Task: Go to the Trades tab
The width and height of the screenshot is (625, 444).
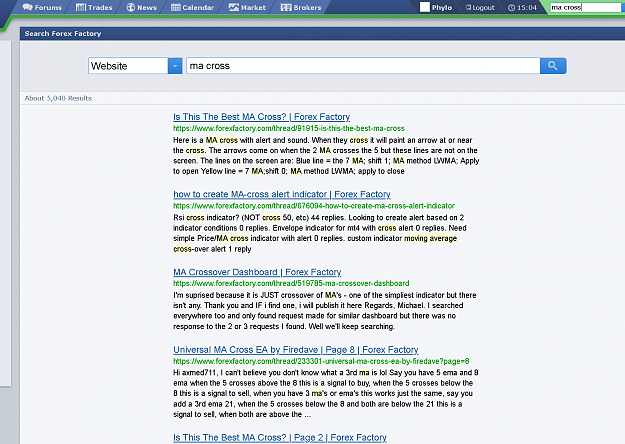Action: [94, 8]
